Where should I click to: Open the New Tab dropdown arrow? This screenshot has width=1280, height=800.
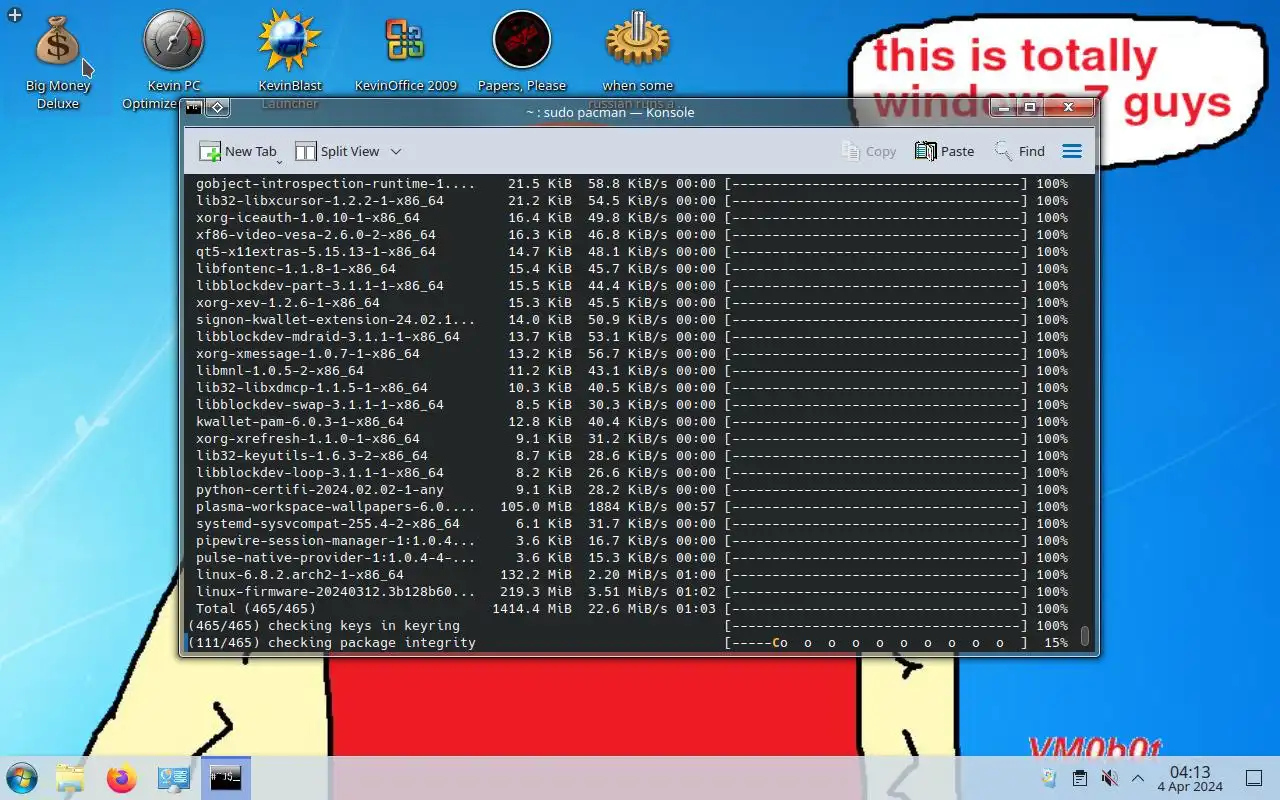tap(280, 161)
